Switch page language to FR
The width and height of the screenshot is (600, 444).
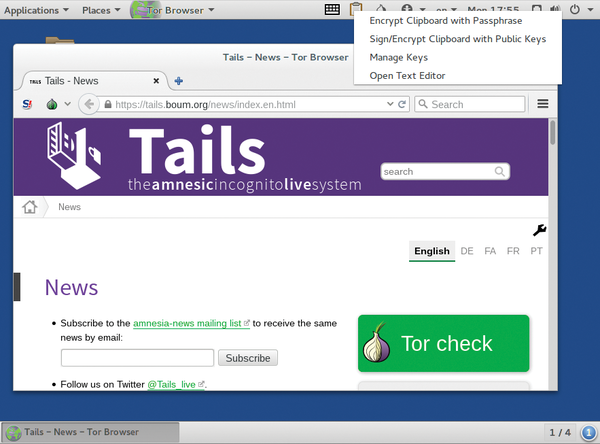click(x=513, y=251)
